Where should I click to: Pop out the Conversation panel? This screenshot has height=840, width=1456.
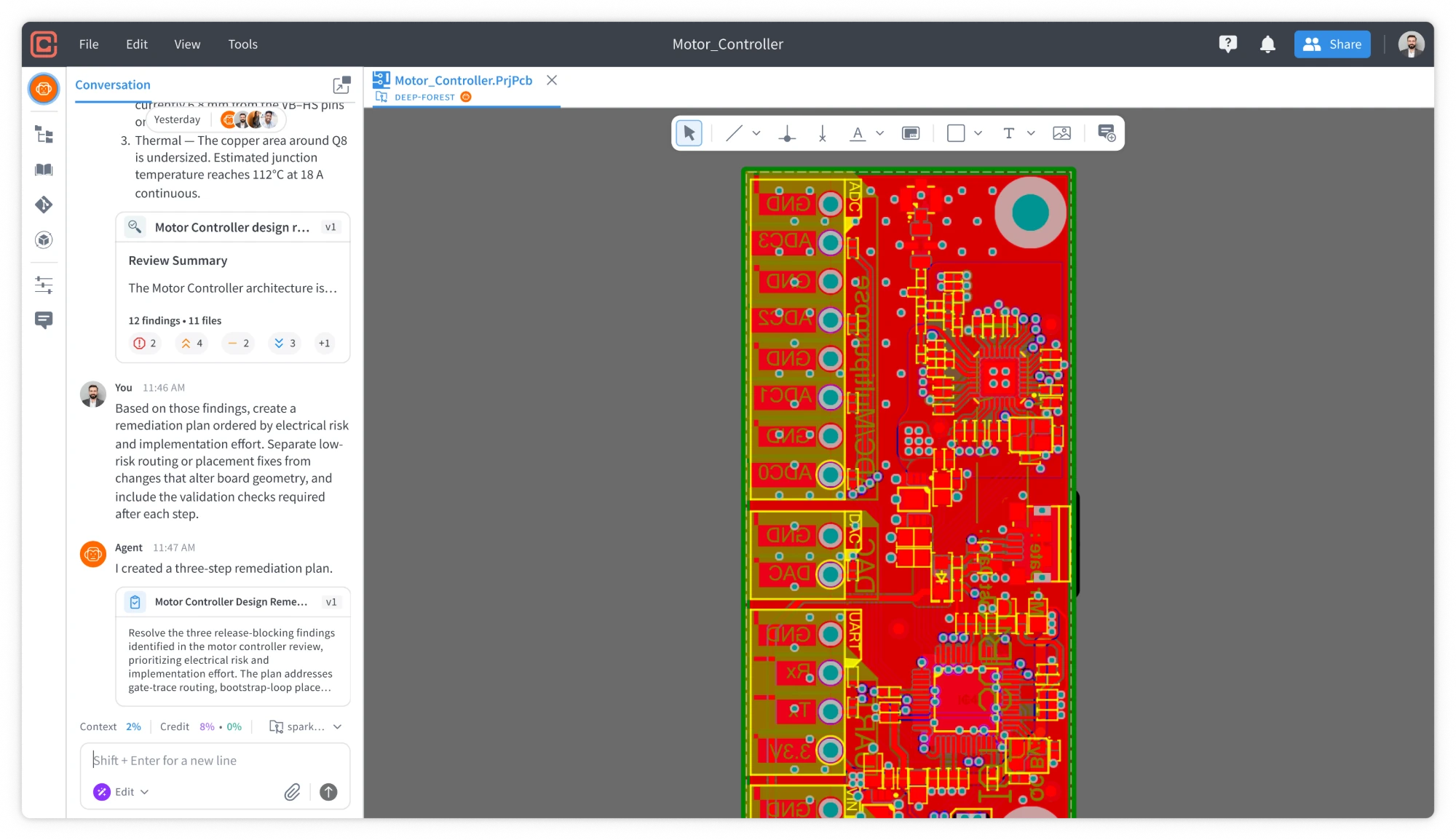(x=341, y=85)
